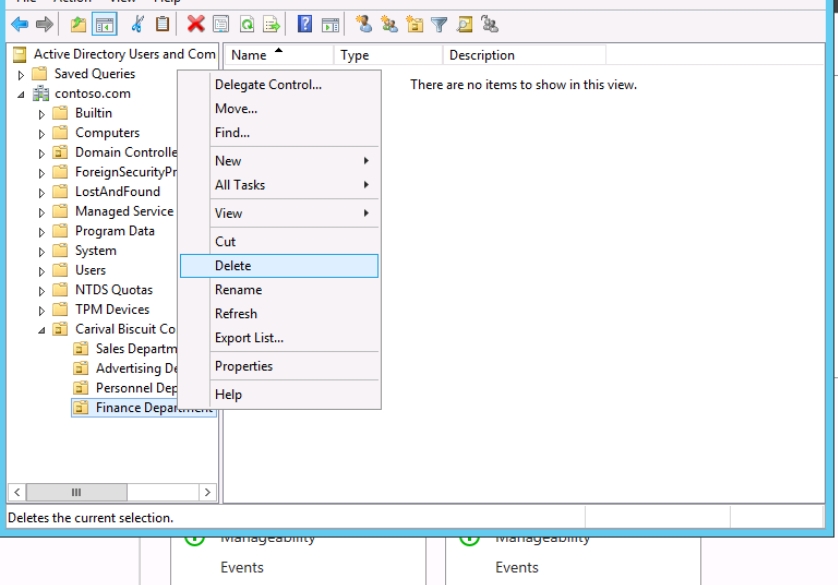
Task: Click the Up one level folder icon
Action: tap(78, 25)
